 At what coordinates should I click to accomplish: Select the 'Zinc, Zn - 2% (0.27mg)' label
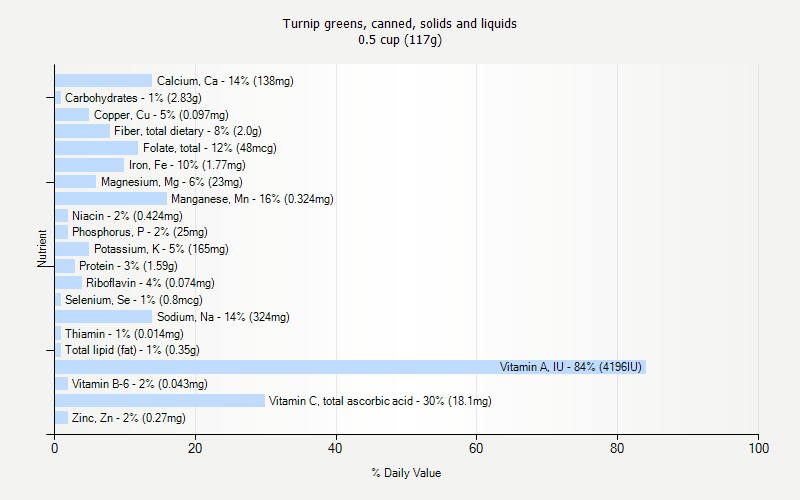click(129, 418)
